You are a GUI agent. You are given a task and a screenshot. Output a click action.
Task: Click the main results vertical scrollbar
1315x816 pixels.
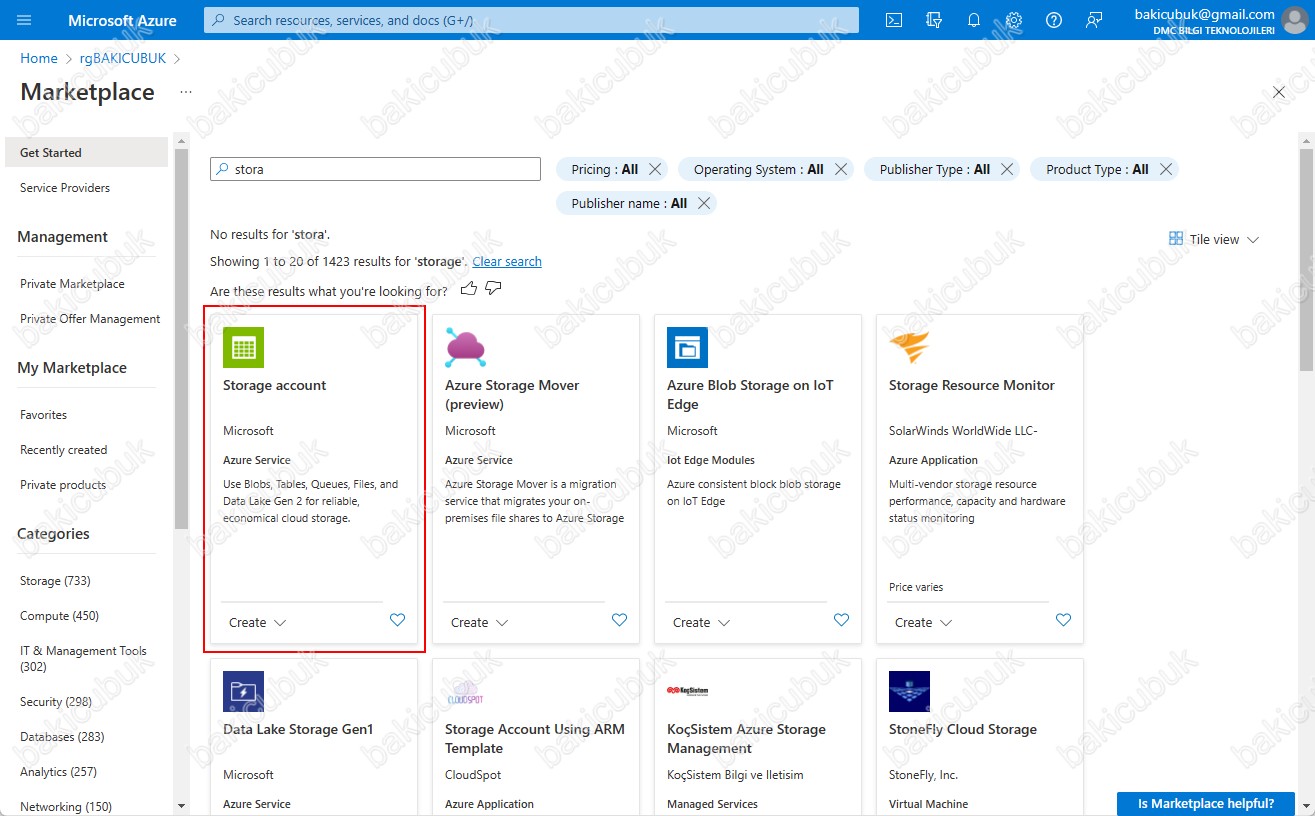coord(1306,258)
